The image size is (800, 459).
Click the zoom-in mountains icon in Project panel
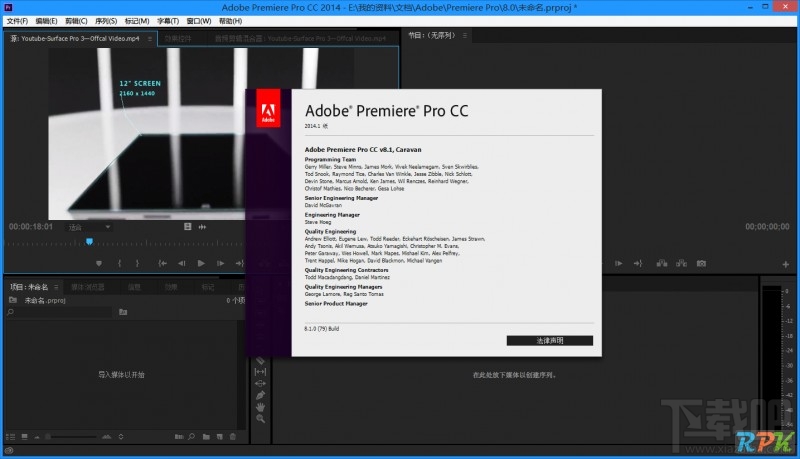pos(107,437)
